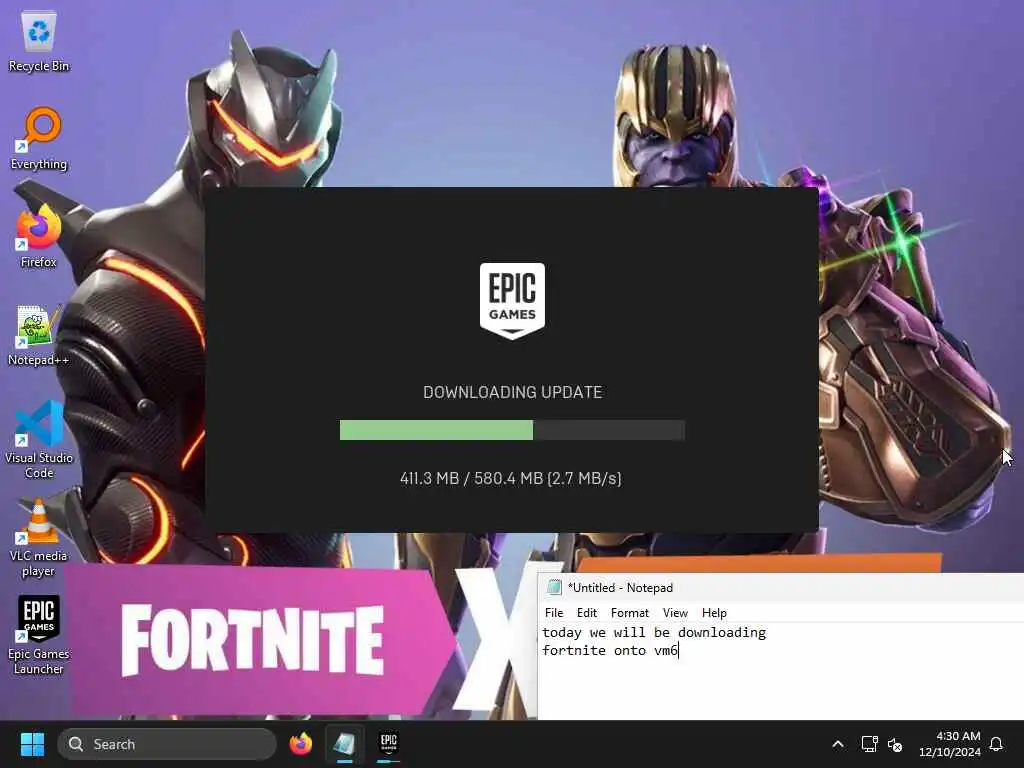
Task: Open the Format menu in Notepad
Action: (630, 613)
